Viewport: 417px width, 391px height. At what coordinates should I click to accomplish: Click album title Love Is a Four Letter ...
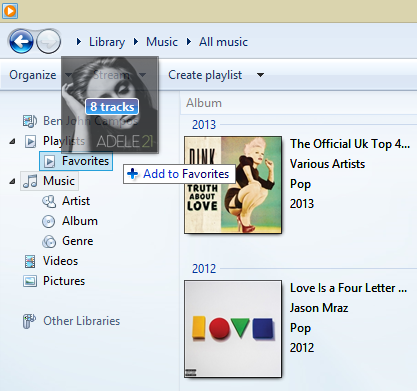348,288
